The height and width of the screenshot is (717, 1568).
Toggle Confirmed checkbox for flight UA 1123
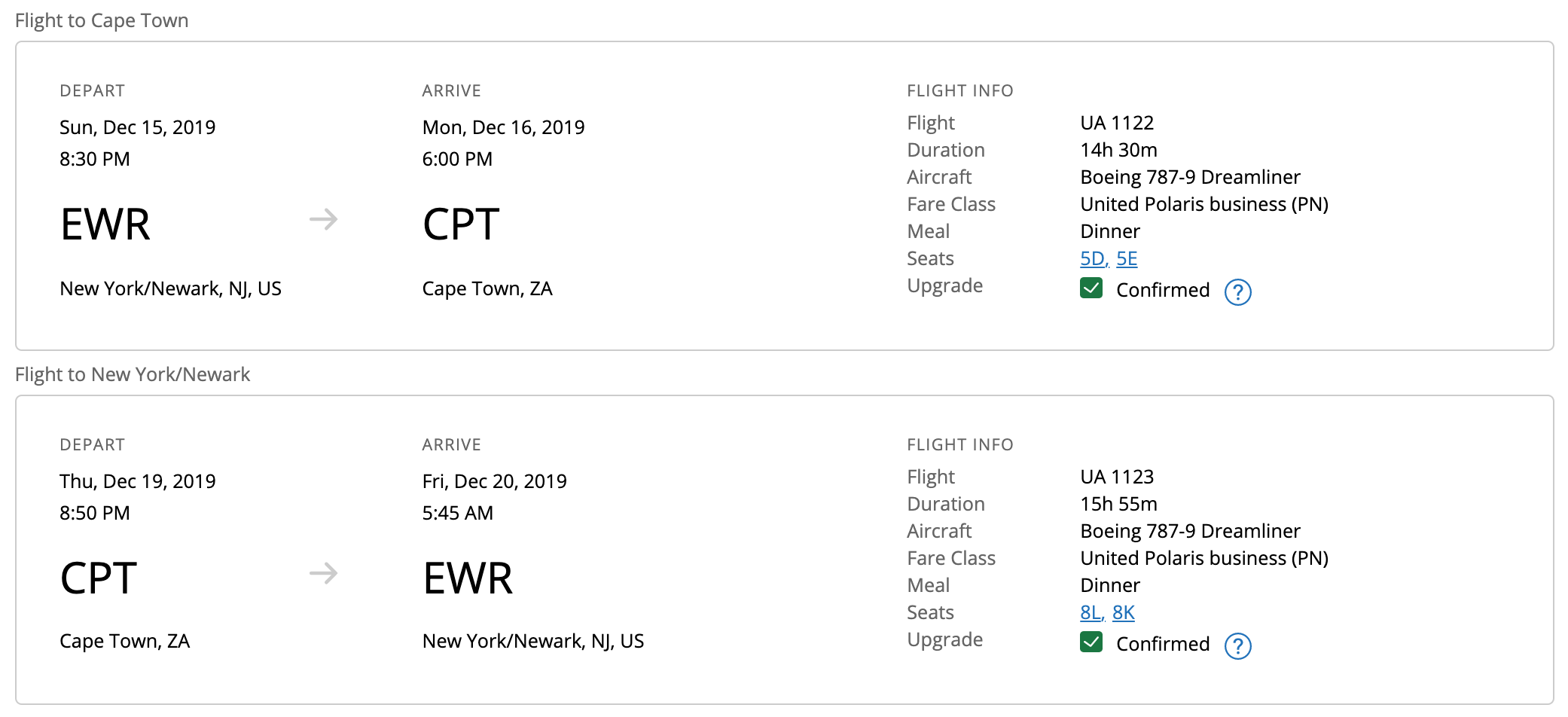[x=1091, y=642]
